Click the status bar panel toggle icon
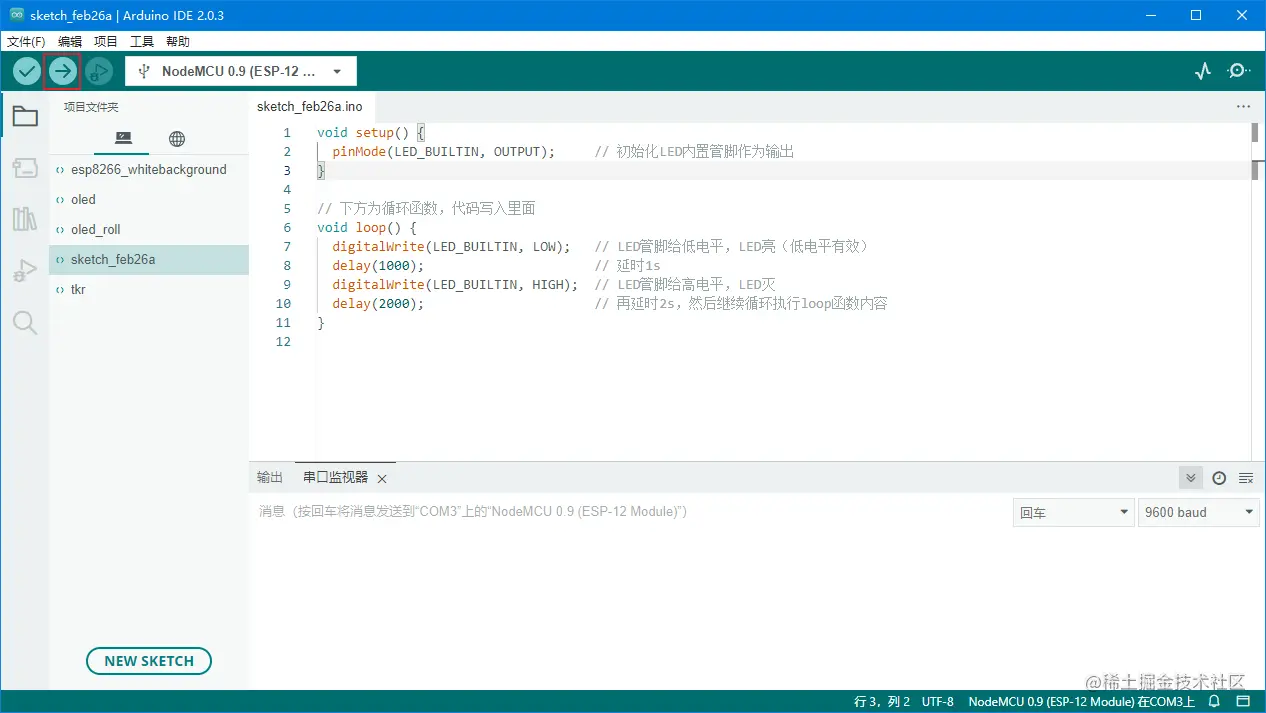This screenshot has height=713, width=1266. (1243, 702)
